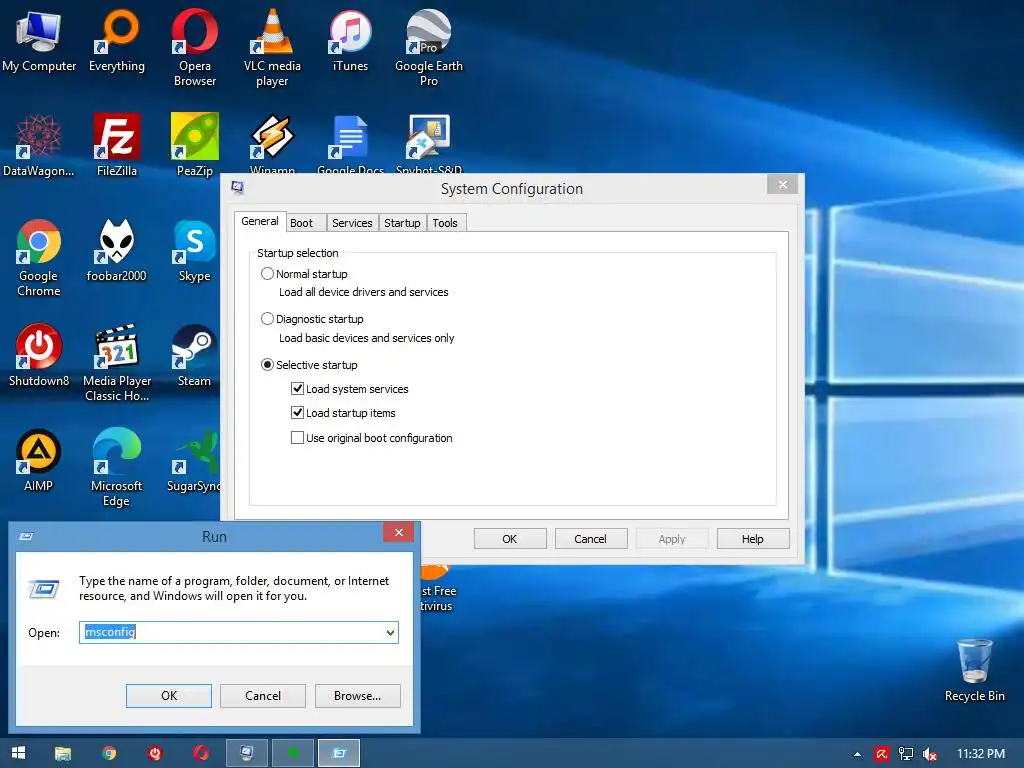Open iTunes desktop icon
The height and width of the screenshot is (768, 1024).
(x=350, y=41)
